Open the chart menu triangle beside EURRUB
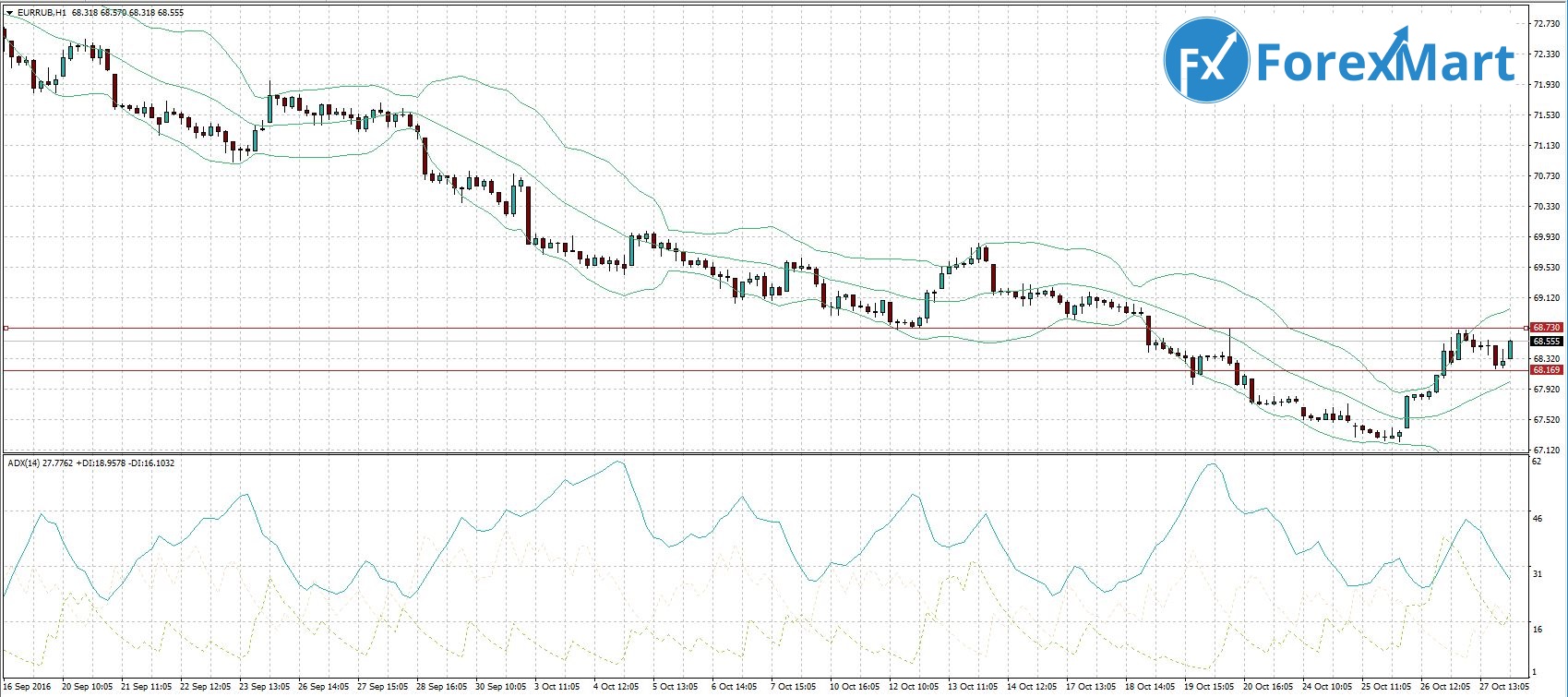1568x697 pixels. (8, 13)
